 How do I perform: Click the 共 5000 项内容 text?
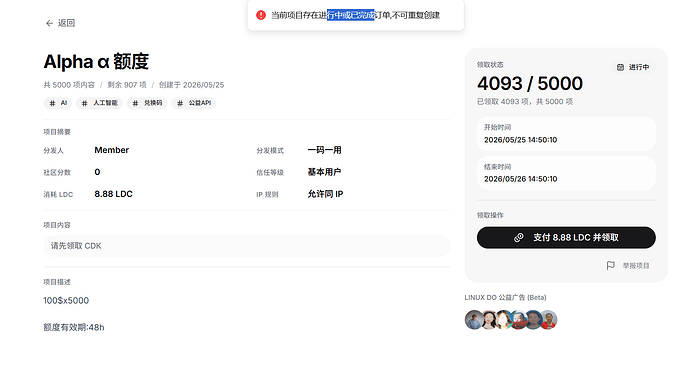tap(69, 85)
